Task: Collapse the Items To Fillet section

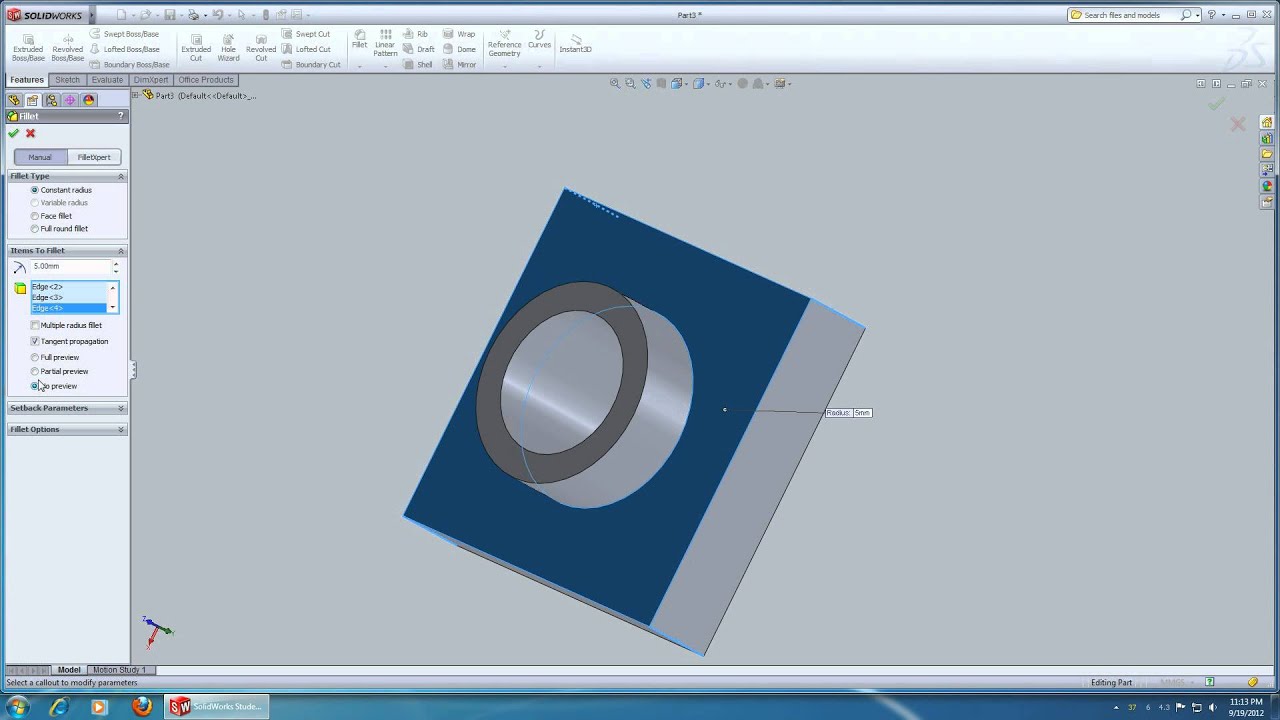Action: [121, 251]
